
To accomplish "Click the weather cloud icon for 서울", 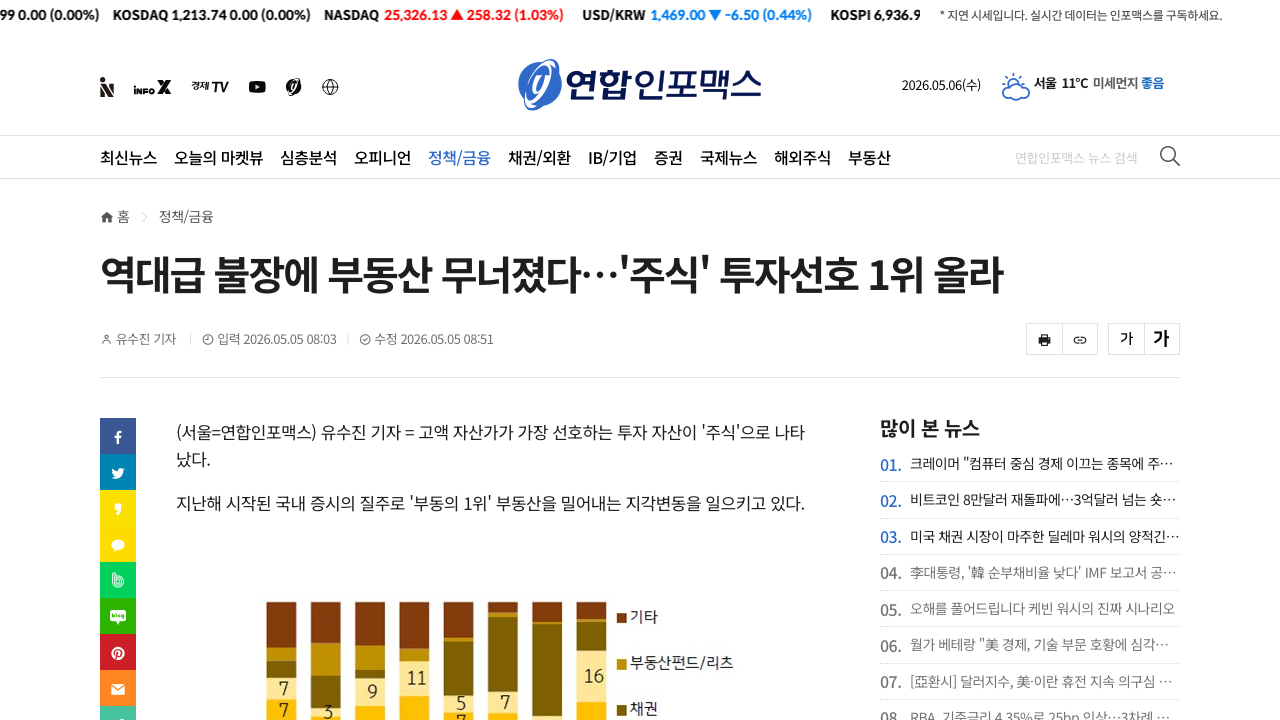I will click(1015, 86).
